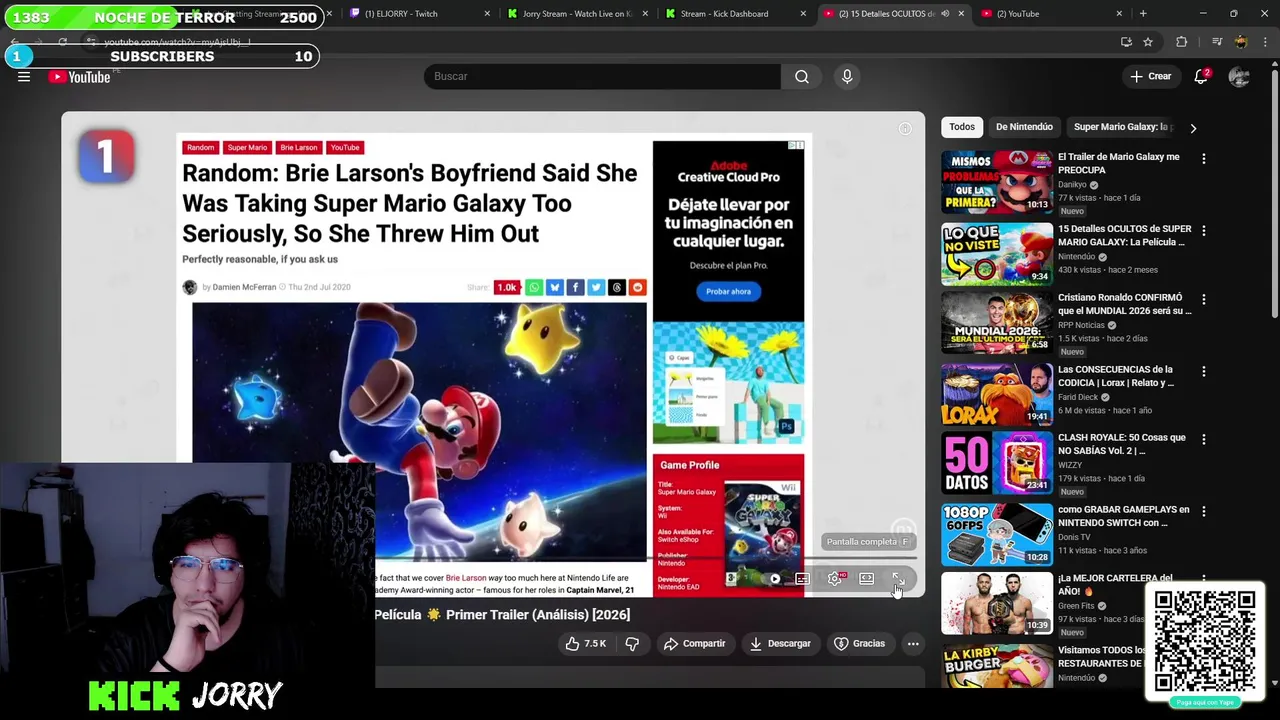The image size is (1280, 720).
Task: Open player settings gear
Action: coord(834,579)
